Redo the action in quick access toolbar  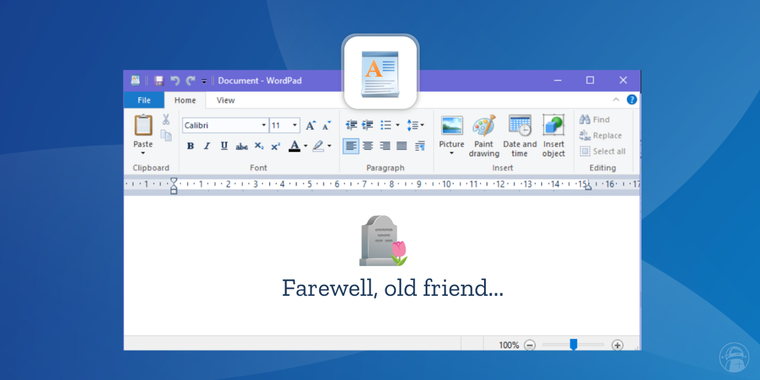point(190,81)
